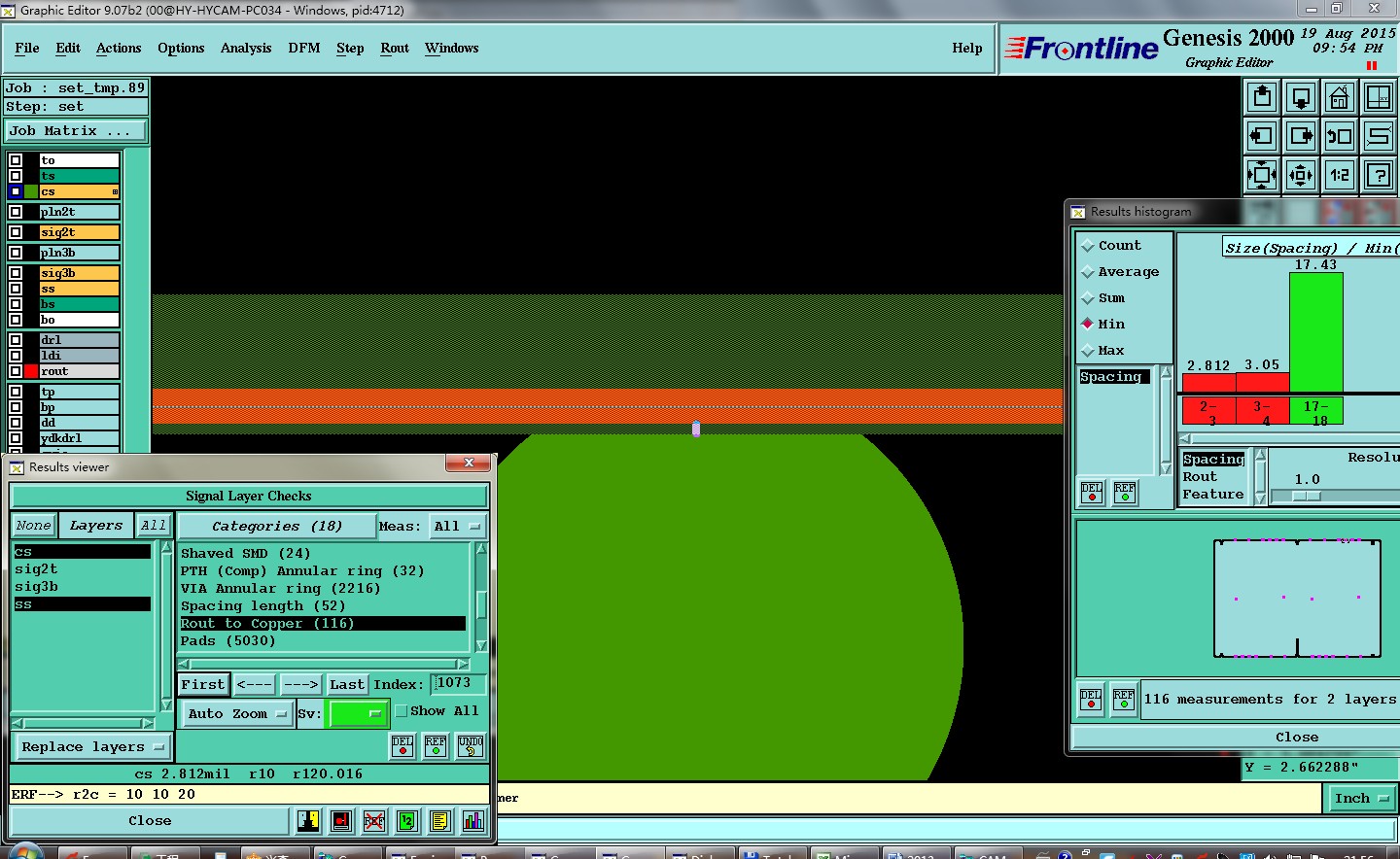Click the red 2-3 range swatch
This screenshot has width=1400, height=859.
click(x=1208, y=411)
